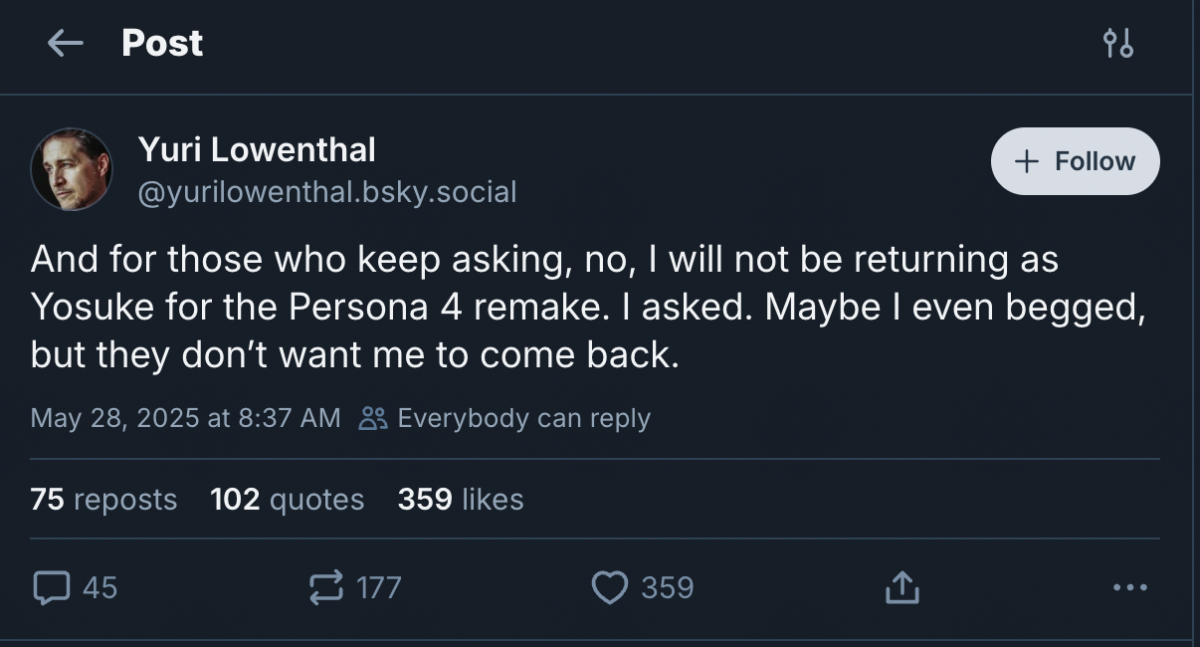The image size is (1200, 647).
Task: Click the speech bubble reply icon
Action: pyautogui.click(x=48, y=587)
